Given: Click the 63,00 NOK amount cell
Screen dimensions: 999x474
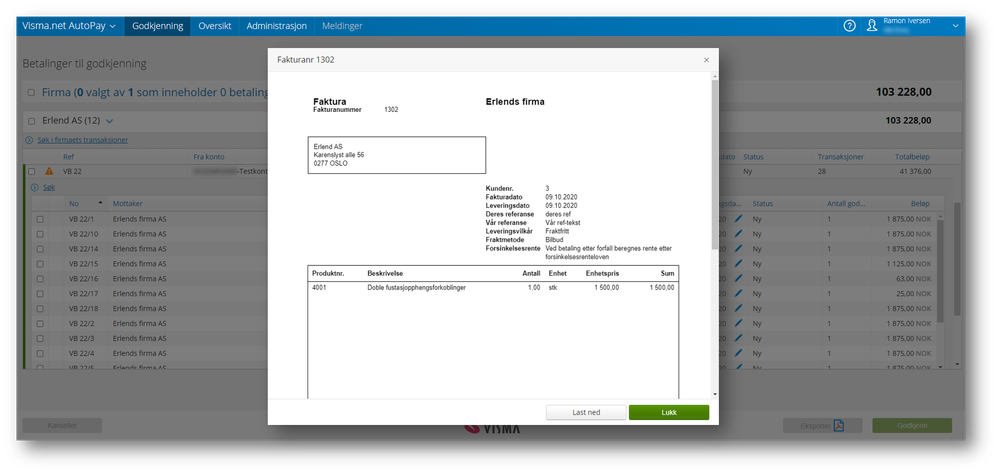Looking at the screenshot, I should [913, 279].
